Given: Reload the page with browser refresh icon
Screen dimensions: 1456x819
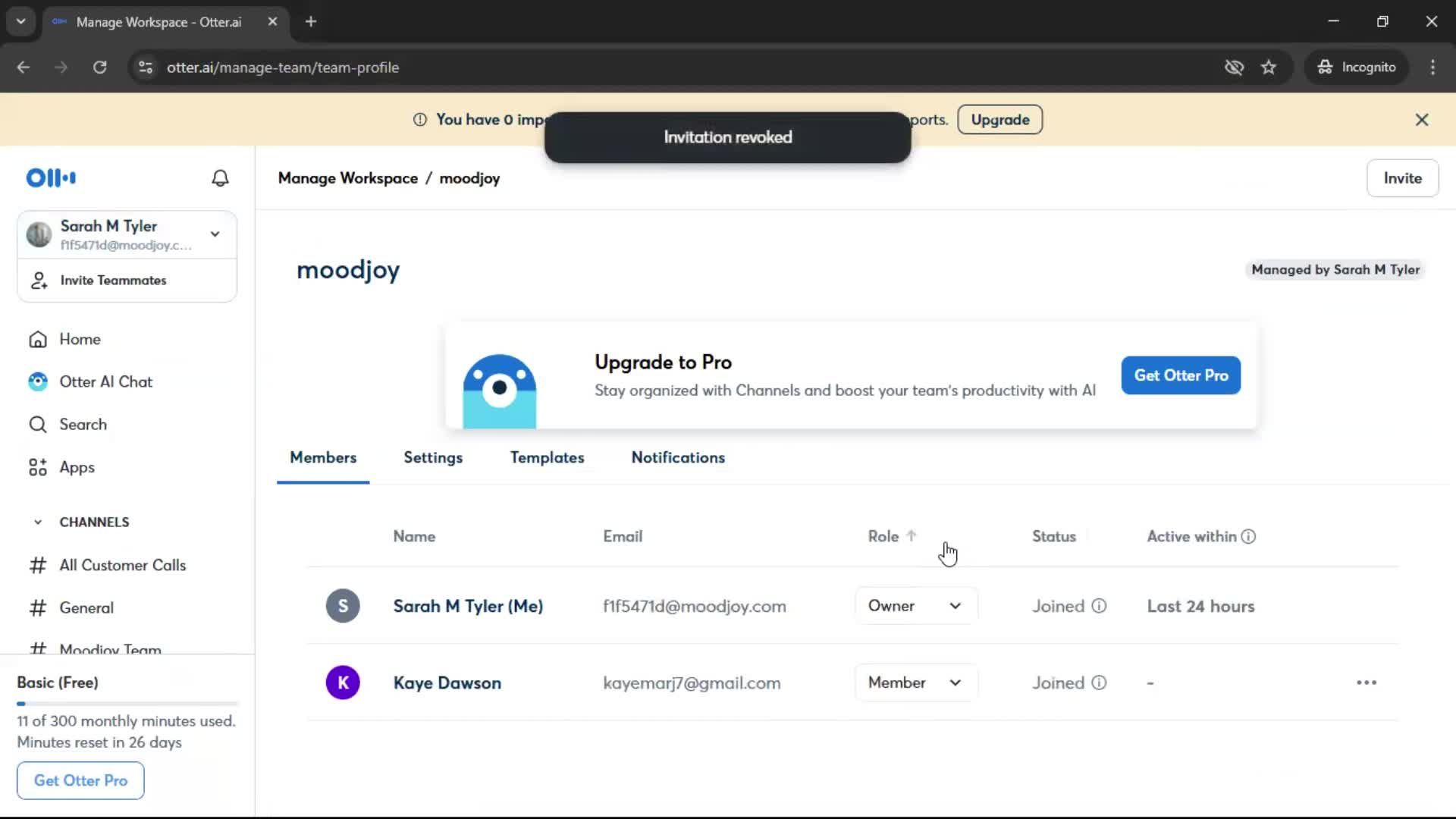Looking at the screenshot, I should 100,67.
